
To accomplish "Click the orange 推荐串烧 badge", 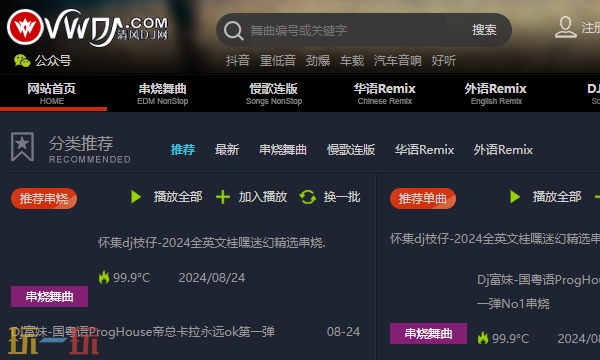I will point(44,199).
